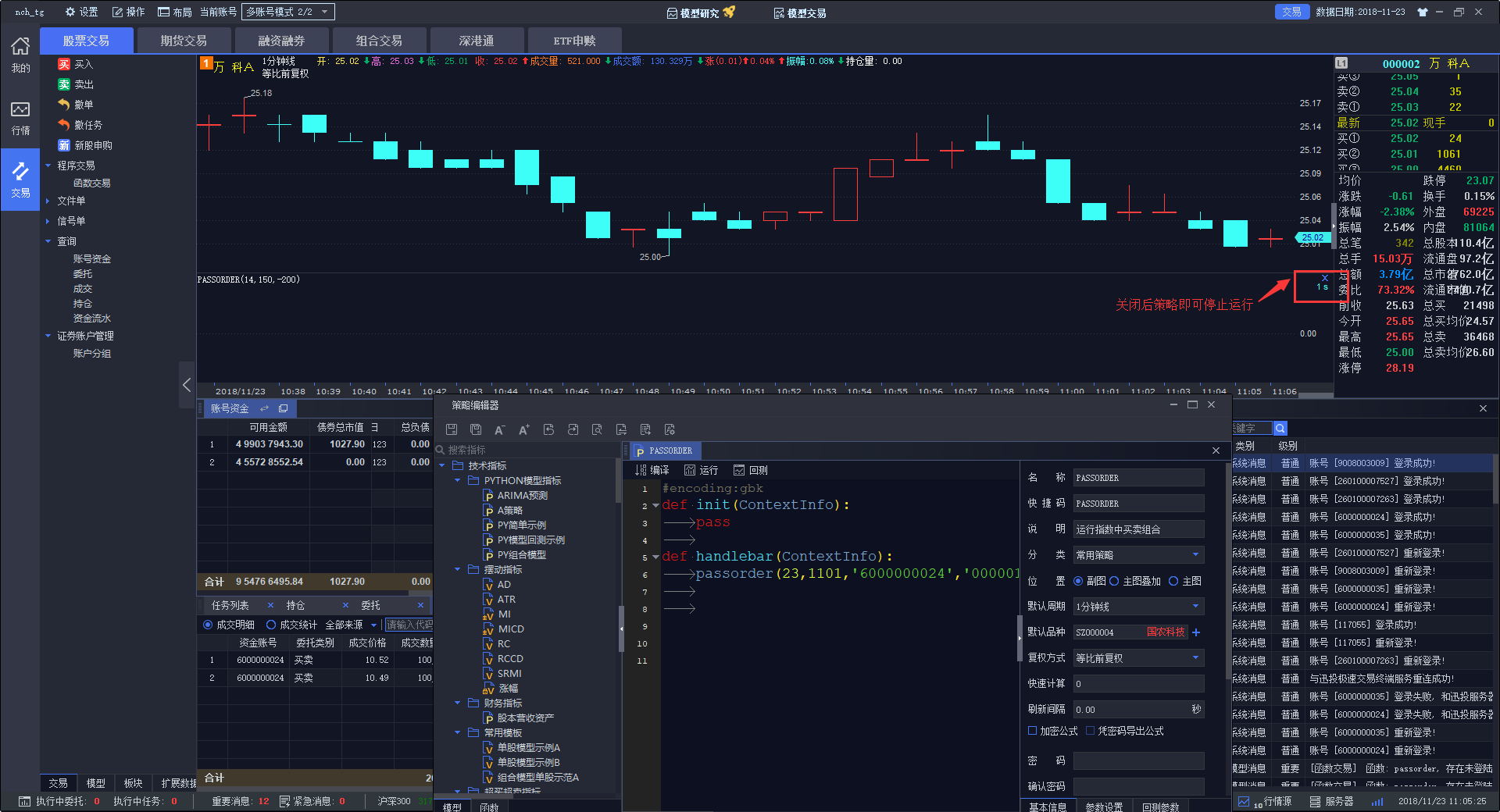The height and width of the screenshot is (812, 1500).
Task: Click the increase font size (A+) icon
Action: pos(523,429)
